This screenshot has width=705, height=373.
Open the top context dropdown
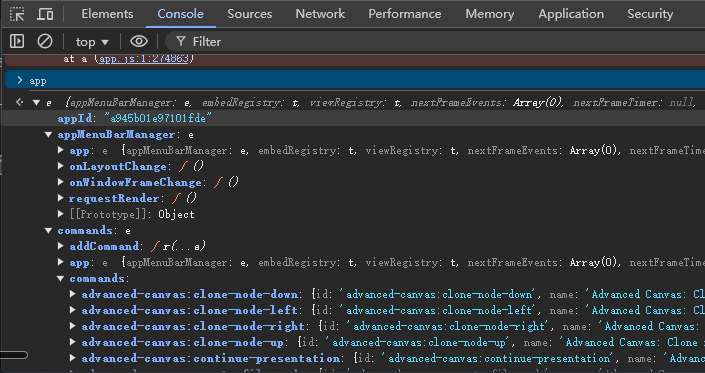(x=92, y=42)
